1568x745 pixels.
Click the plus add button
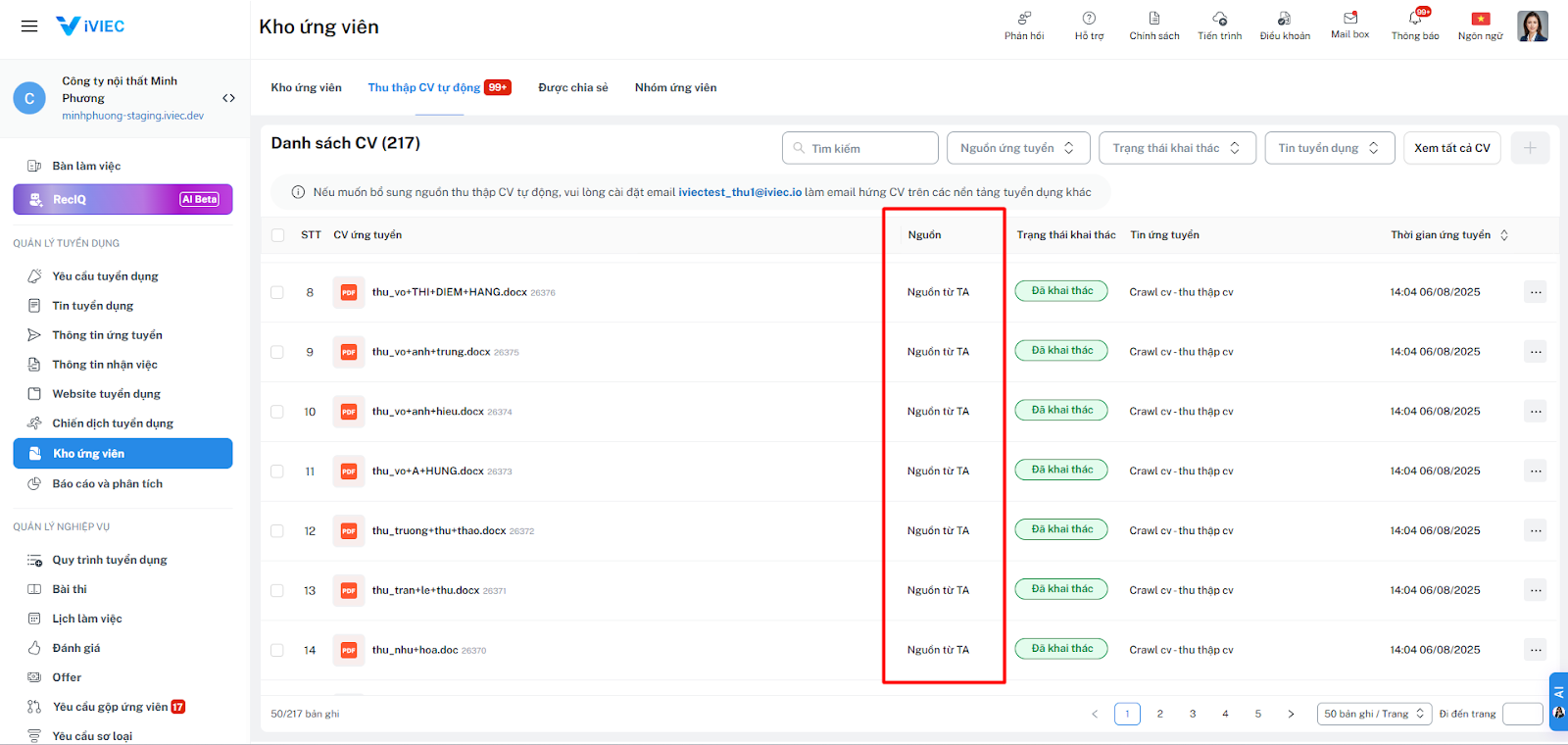point(1530,148)
